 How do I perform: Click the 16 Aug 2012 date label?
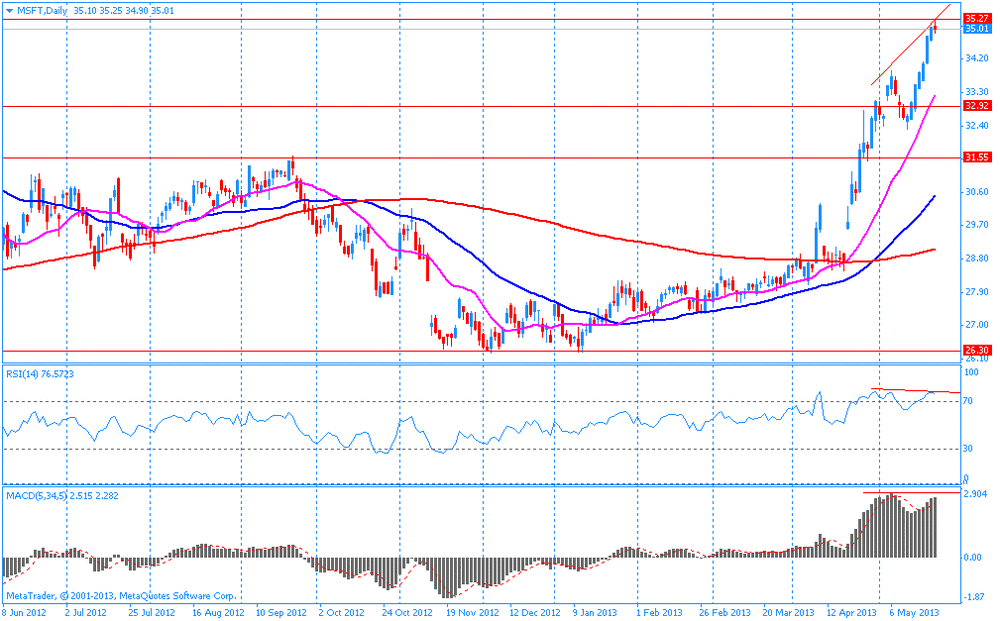218,613
